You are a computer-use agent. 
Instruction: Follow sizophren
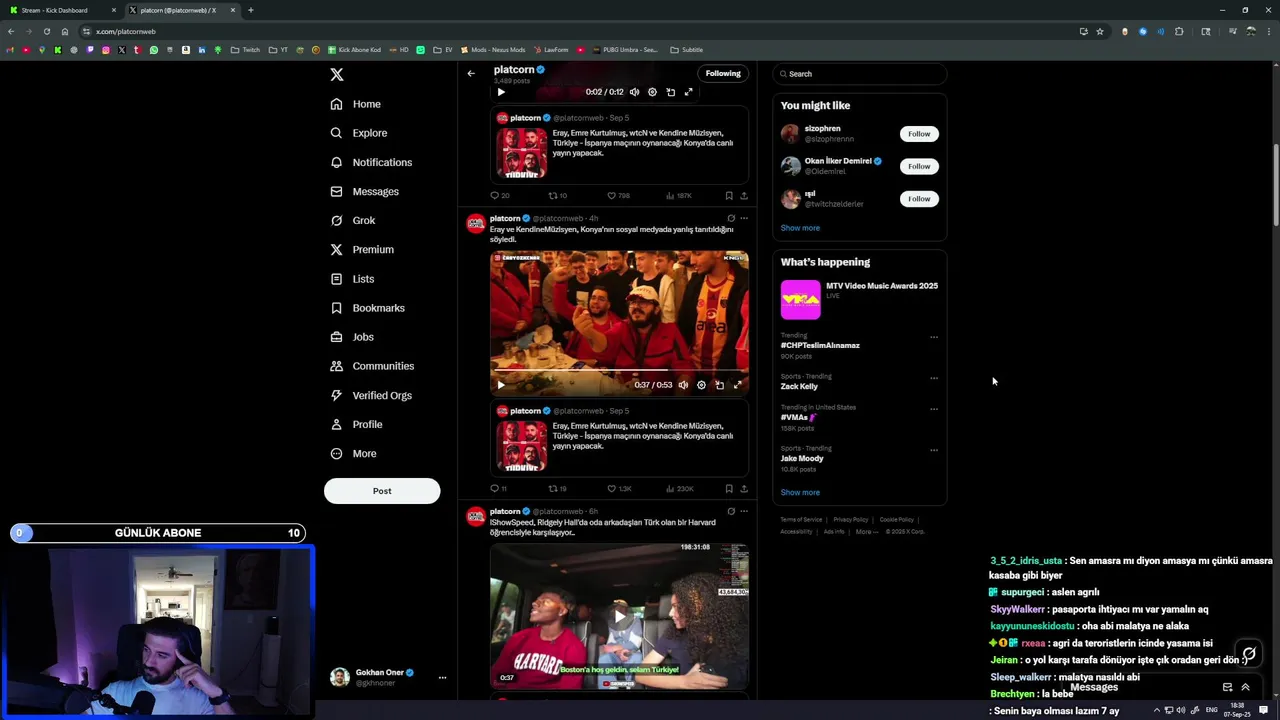(919, 134)
